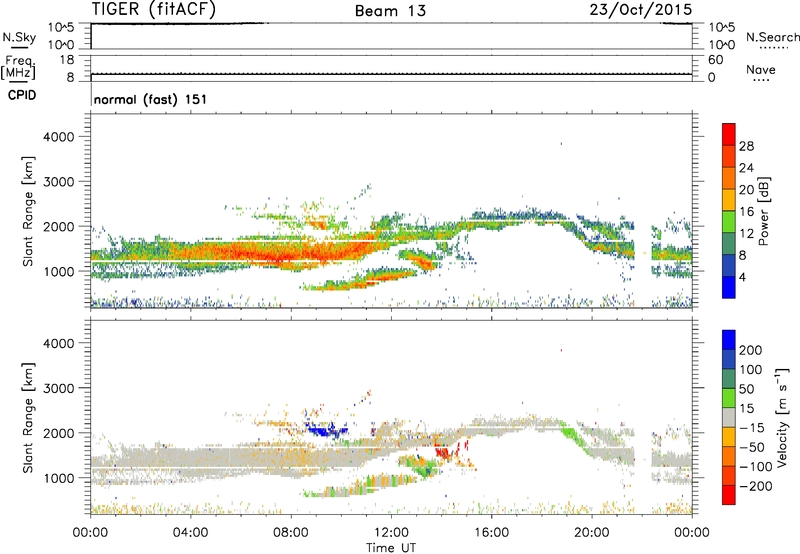Click the 4000 tick on power panel axis
800x554 pixels.
pos(59,137)
